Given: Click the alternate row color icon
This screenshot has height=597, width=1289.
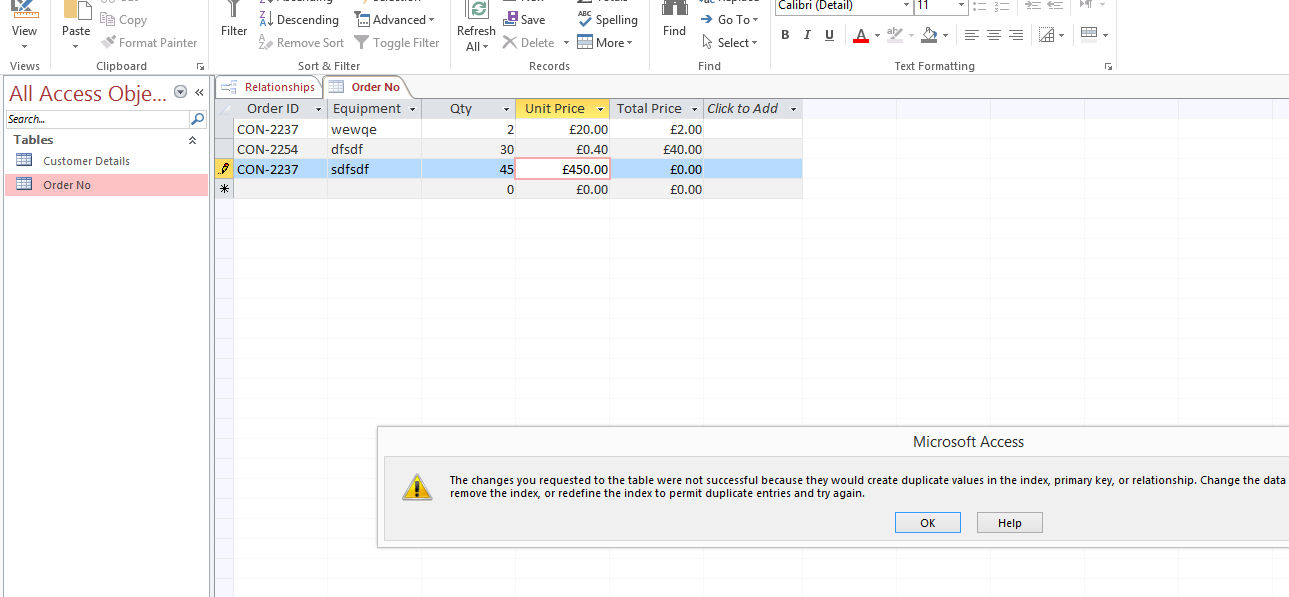Looking at the screenshot, I should click(x=1089, y=35).
